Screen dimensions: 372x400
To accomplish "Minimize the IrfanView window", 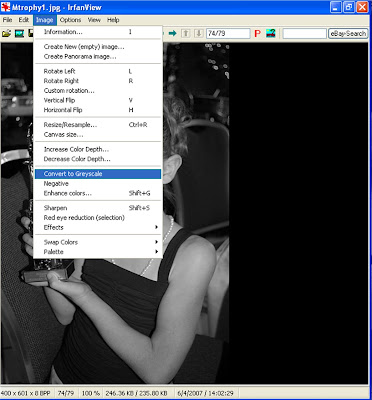I will [x=336, y=7].
